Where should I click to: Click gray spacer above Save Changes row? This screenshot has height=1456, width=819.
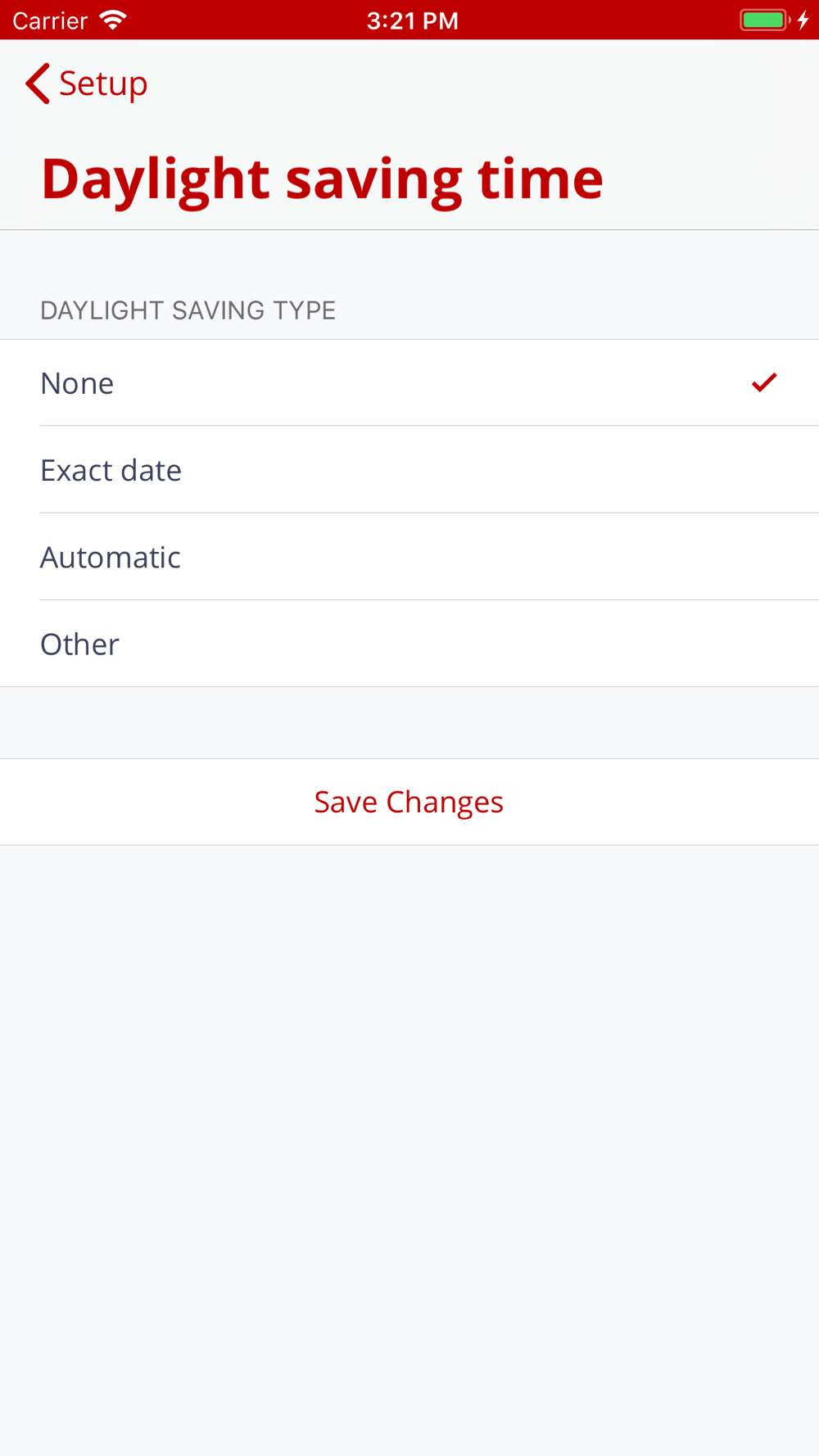[409, 722]
